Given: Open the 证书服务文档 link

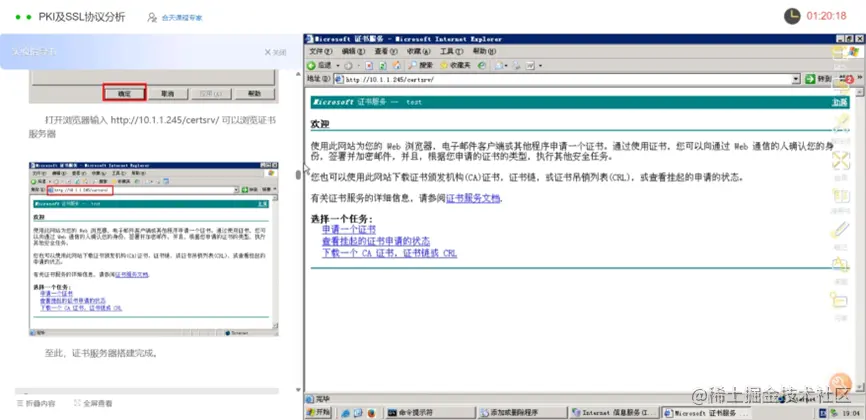Looking at the screenshot, I should (473, 198).
